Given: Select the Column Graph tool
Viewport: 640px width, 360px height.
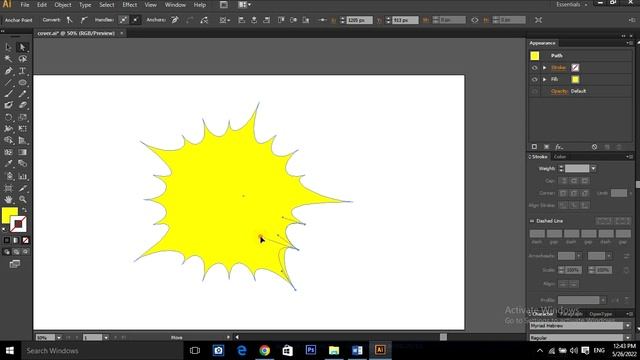Looking at the screenshot, I should pyautogui.click(x=22, y=176).
